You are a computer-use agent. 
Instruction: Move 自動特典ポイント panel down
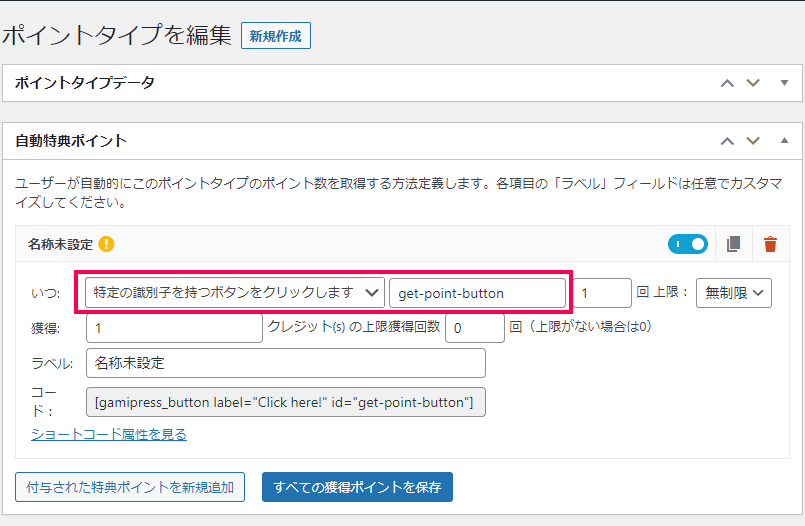pos(753,141)
